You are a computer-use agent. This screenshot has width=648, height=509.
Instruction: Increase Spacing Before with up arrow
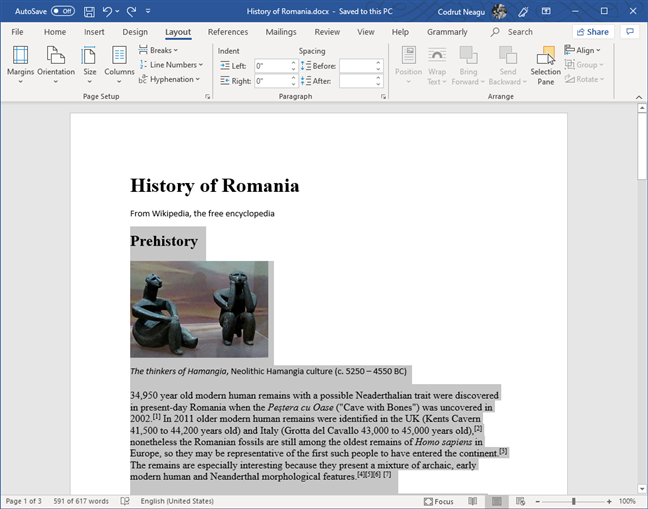coord(378,63)
